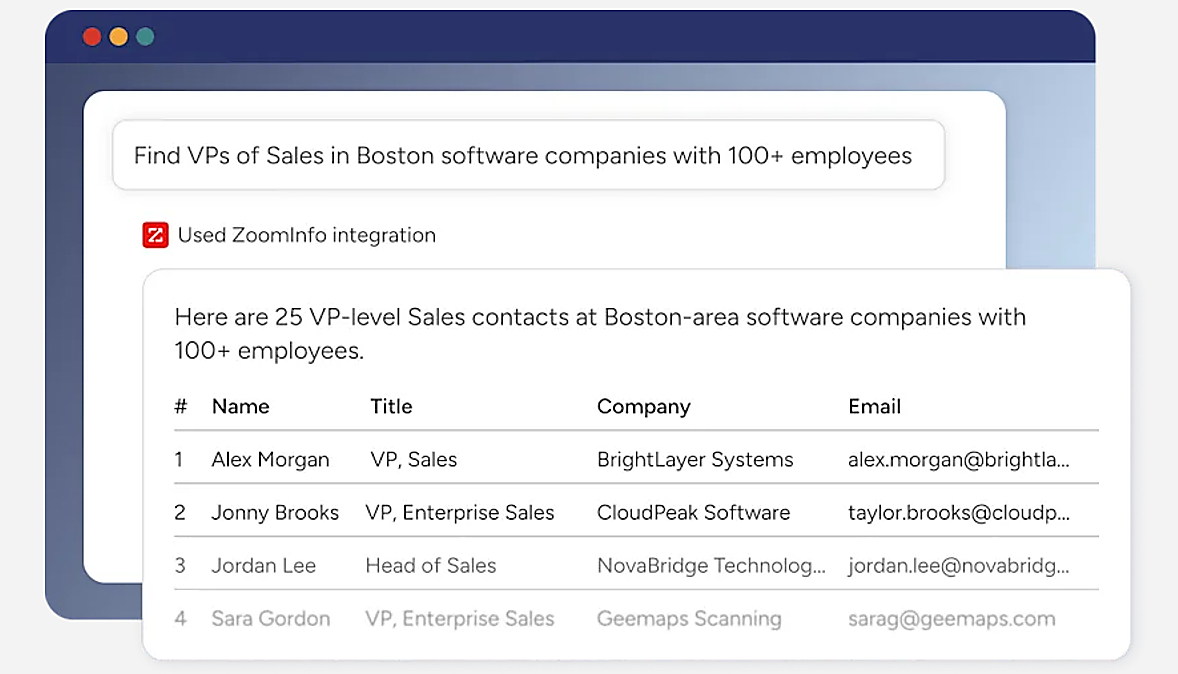This screenshot has width=1178, height=674.
Task: Click the search prompt input field
Action: click(528, 155)
